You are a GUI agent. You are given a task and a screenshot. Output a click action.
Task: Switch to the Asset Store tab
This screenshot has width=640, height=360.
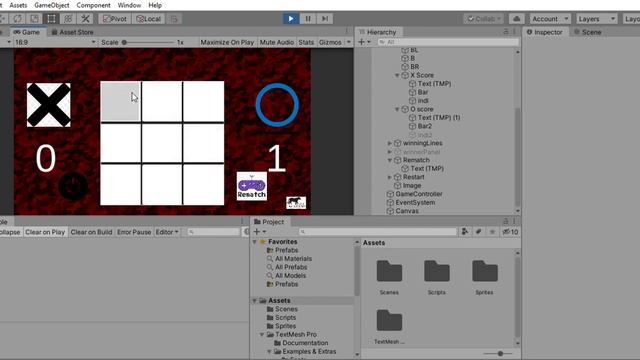[x=72, y=32]
